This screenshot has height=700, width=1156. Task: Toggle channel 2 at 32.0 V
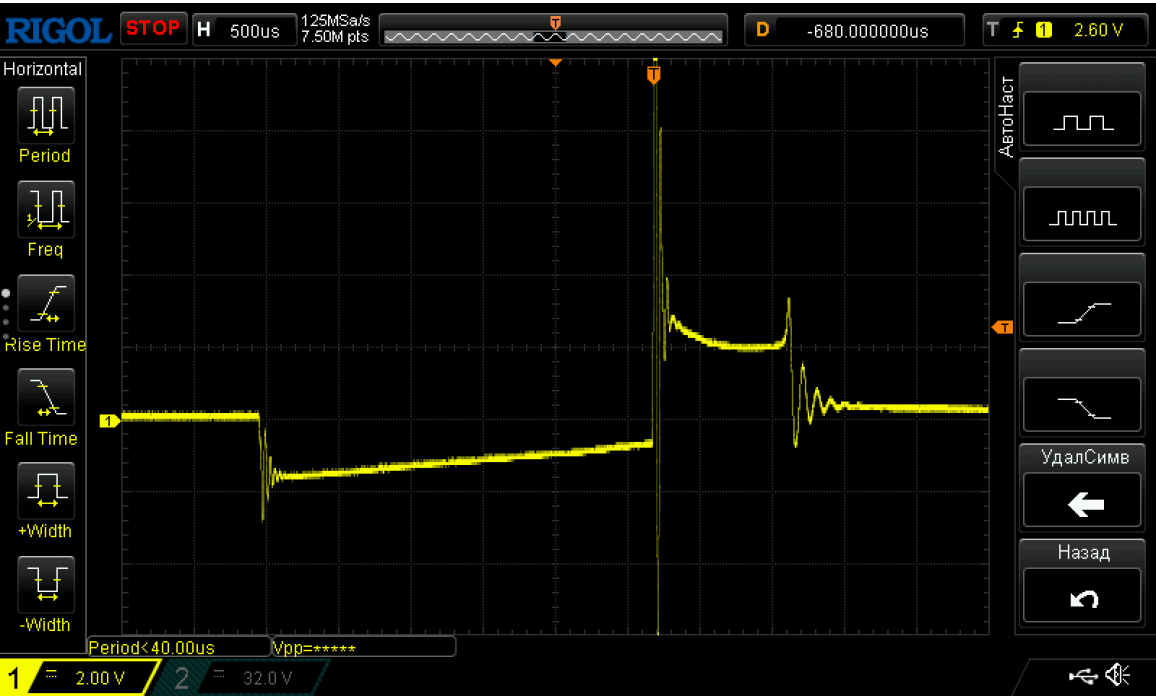[244, 679]
